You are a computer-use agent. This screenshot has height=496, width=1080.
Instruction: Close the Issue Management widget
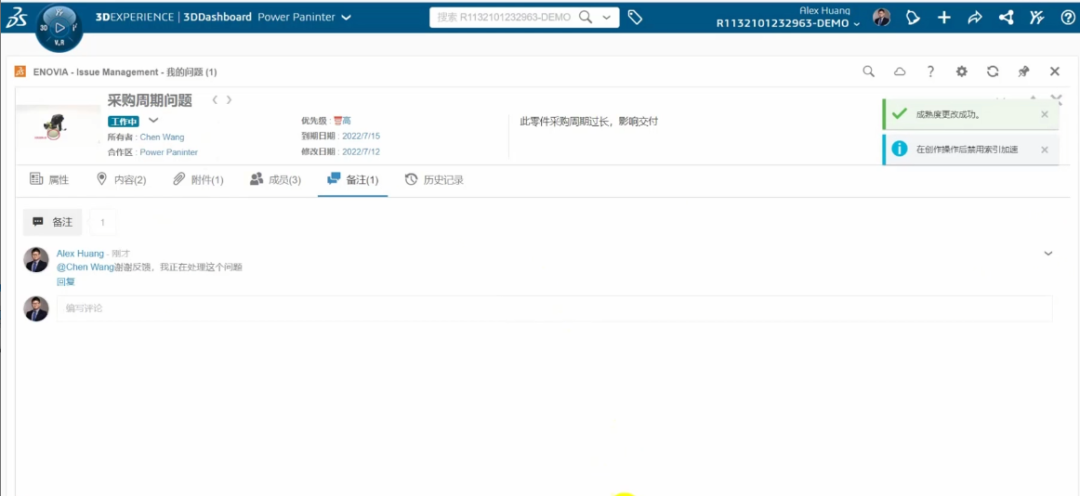coord(1055,71)
